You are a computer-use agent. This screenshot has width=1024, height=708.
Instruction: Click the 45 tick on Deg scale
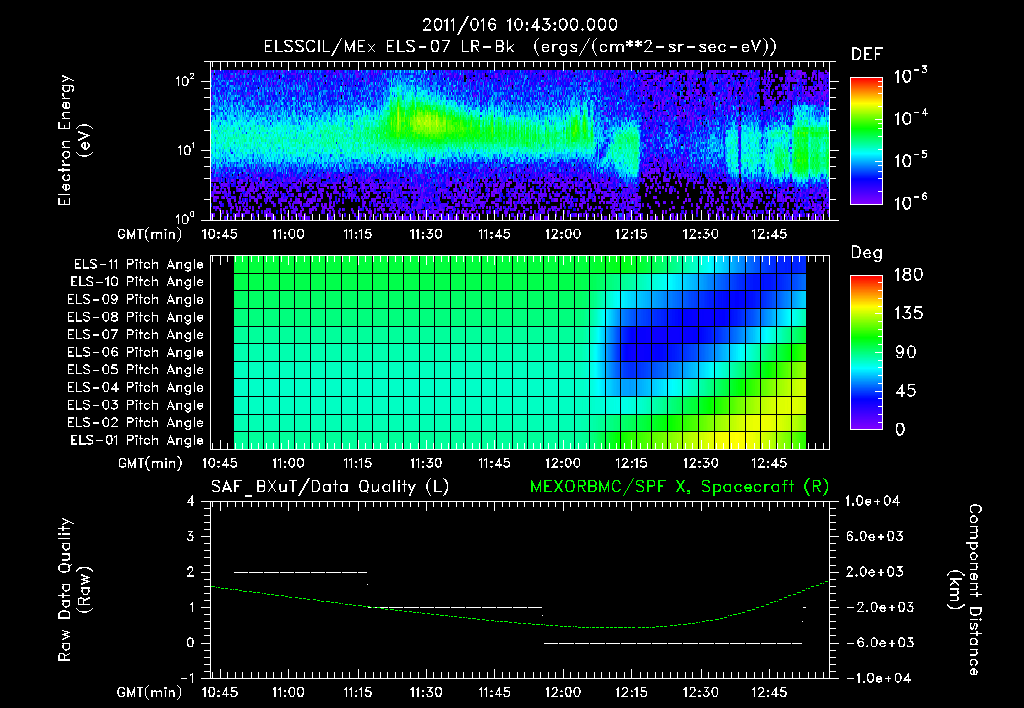coord(905,391)
